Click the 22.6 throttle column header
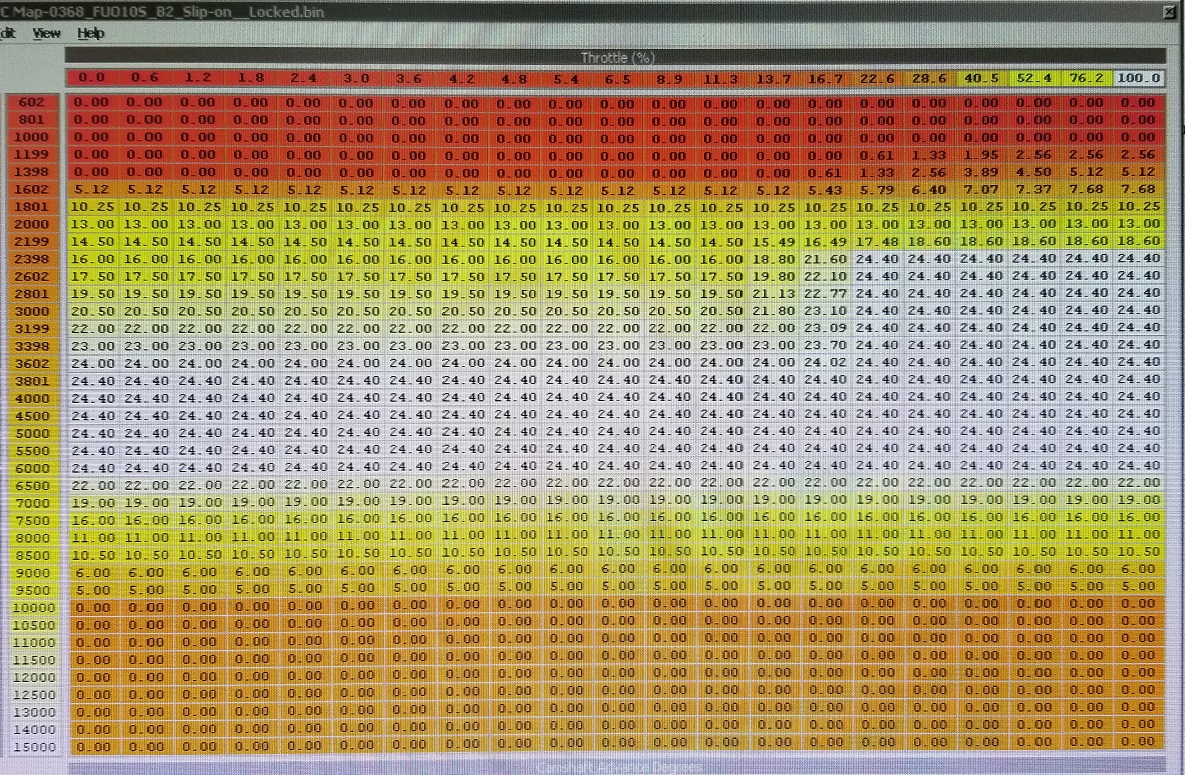Screen dimensions: 1185x775 tap(876, 78)
